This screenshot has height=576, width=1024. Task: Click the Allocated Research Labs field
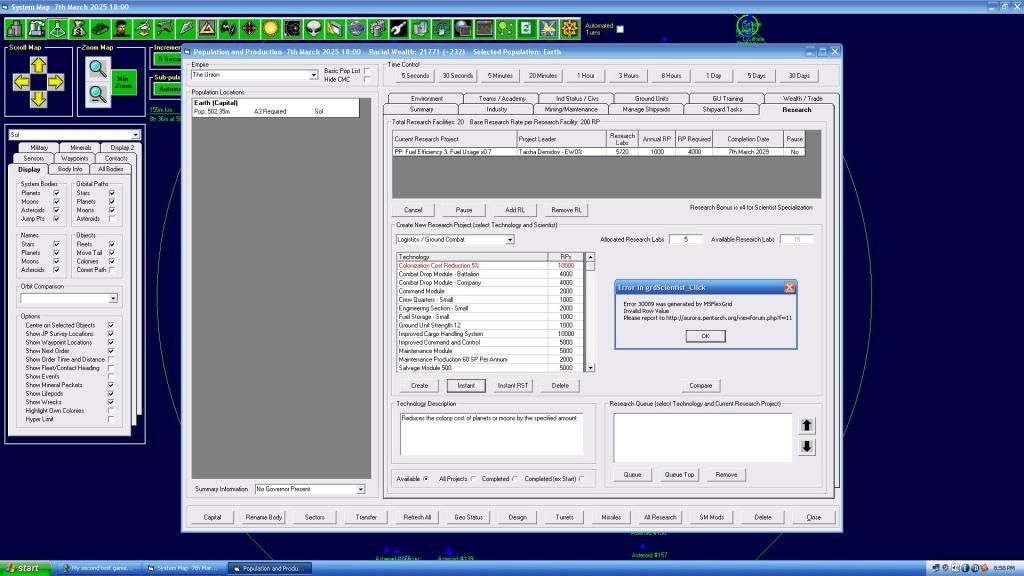[686, 240]
